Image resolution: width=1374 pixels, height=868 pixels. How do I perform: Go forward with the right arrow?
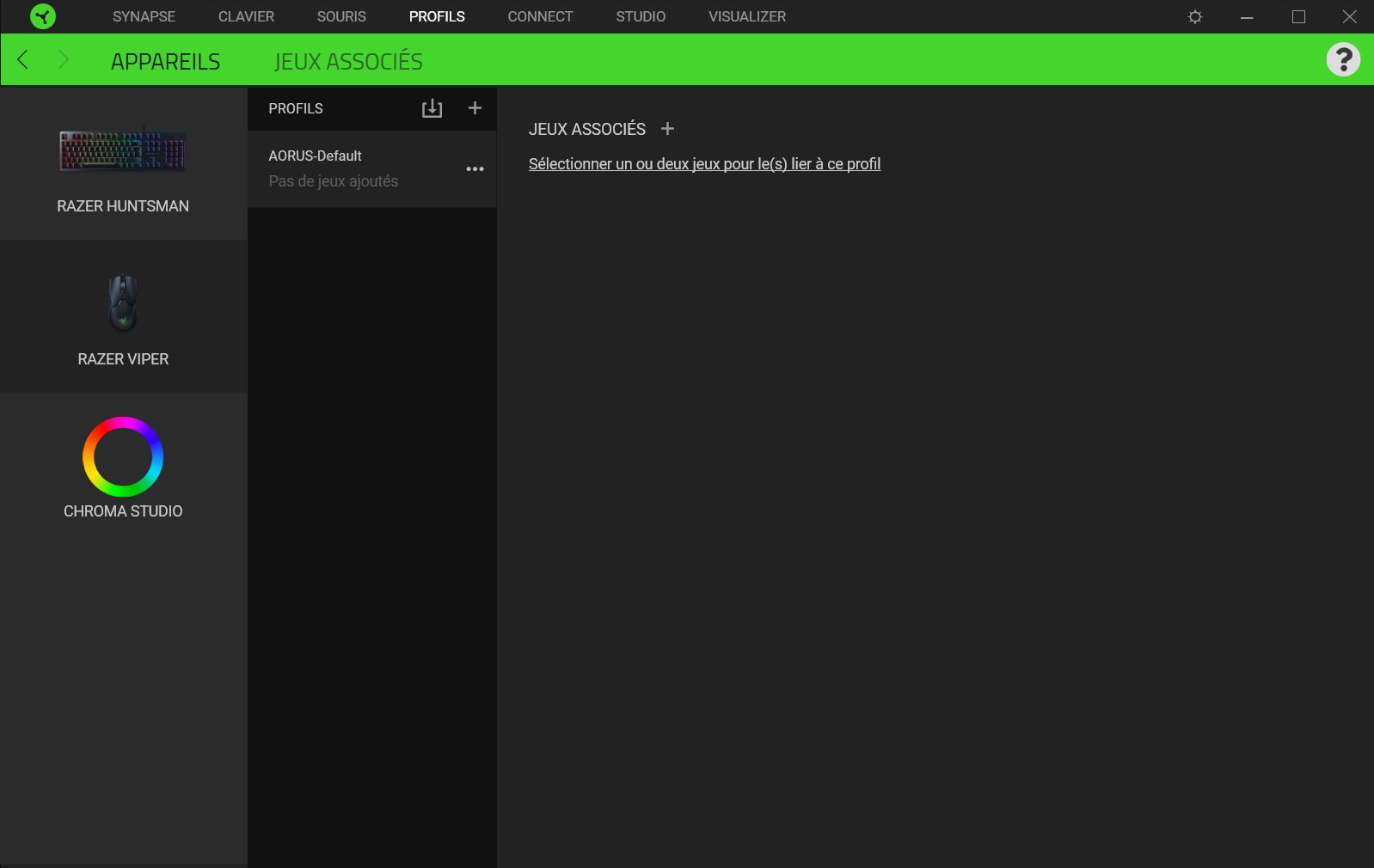(x=63, y=59)
